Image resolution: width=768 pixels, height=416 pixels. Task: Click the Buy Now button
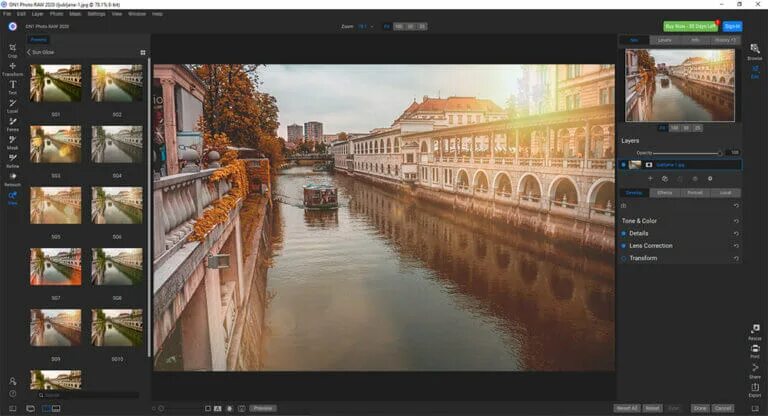pyautogui.click(x=690, y=26)
